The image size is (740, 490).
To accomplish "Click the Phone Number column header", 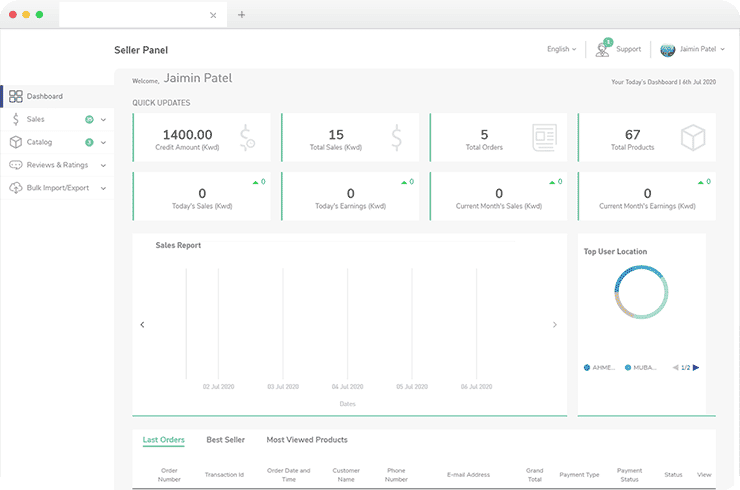I will tap(396, 475).
